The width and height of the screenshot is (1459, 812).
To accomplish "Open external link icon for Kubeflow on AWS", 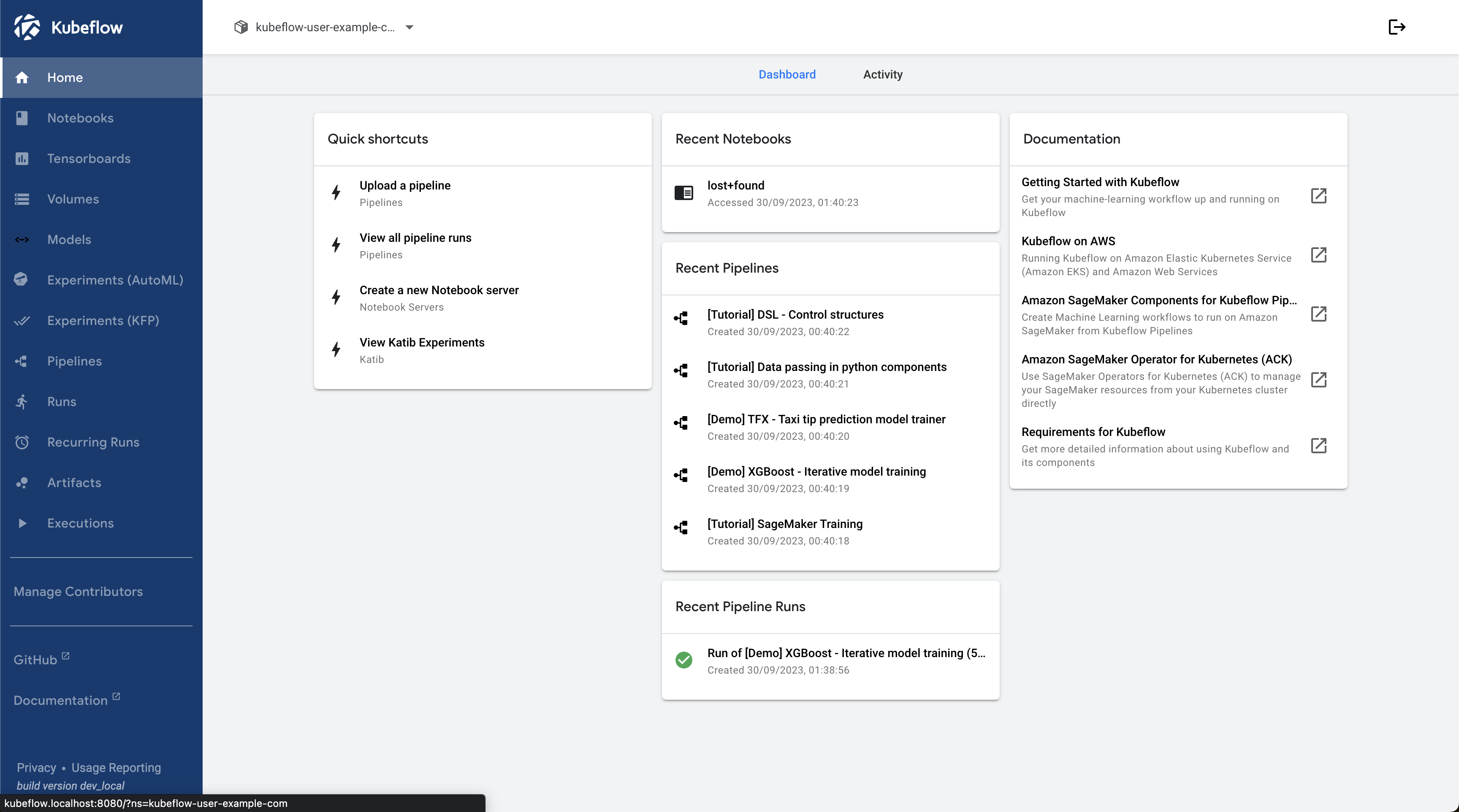I will 1318,255.
